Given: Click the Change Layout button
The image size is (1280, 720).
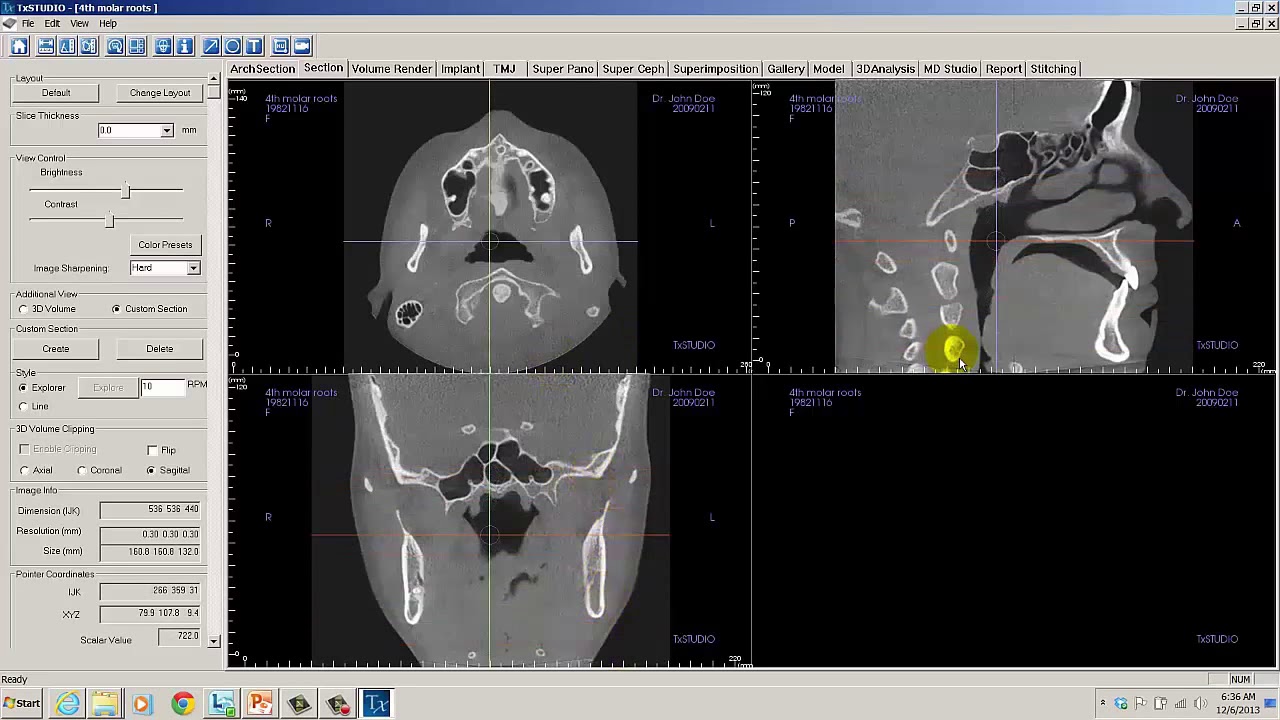Looking at the screenshot, I should coord(160,93).
